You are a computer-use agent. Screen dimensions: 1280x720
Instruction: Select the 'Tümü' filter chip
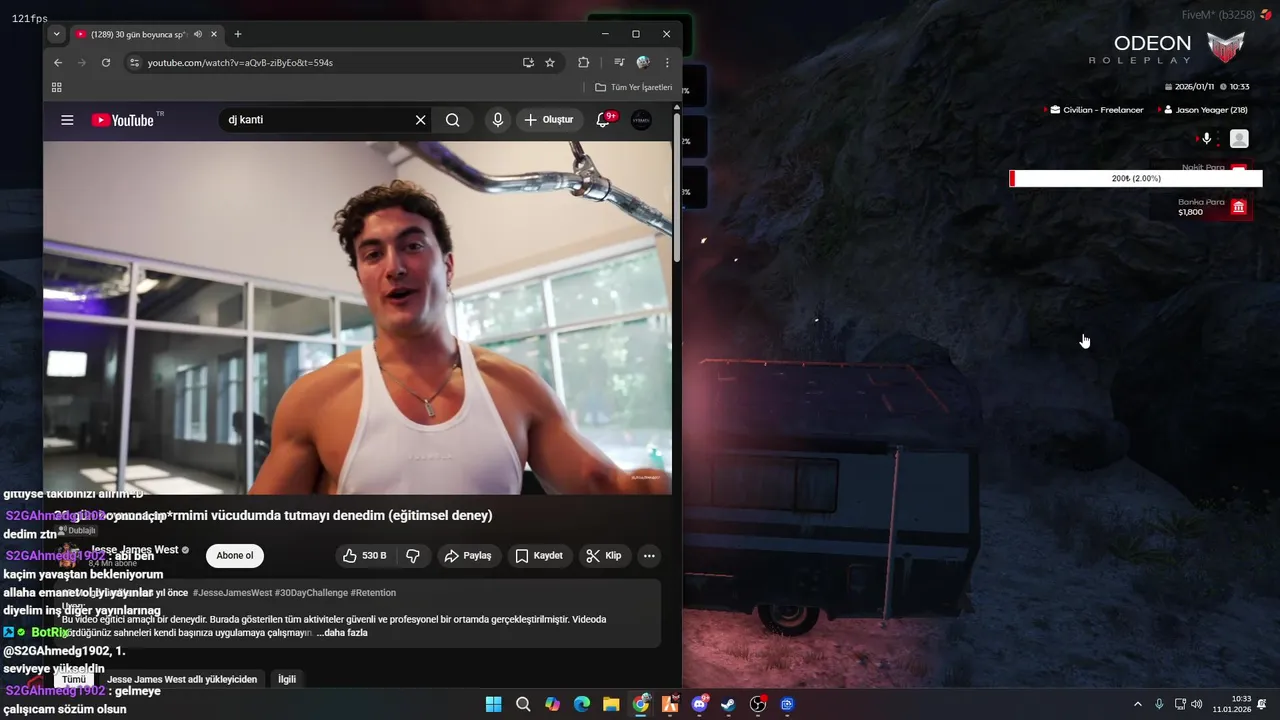74,679
